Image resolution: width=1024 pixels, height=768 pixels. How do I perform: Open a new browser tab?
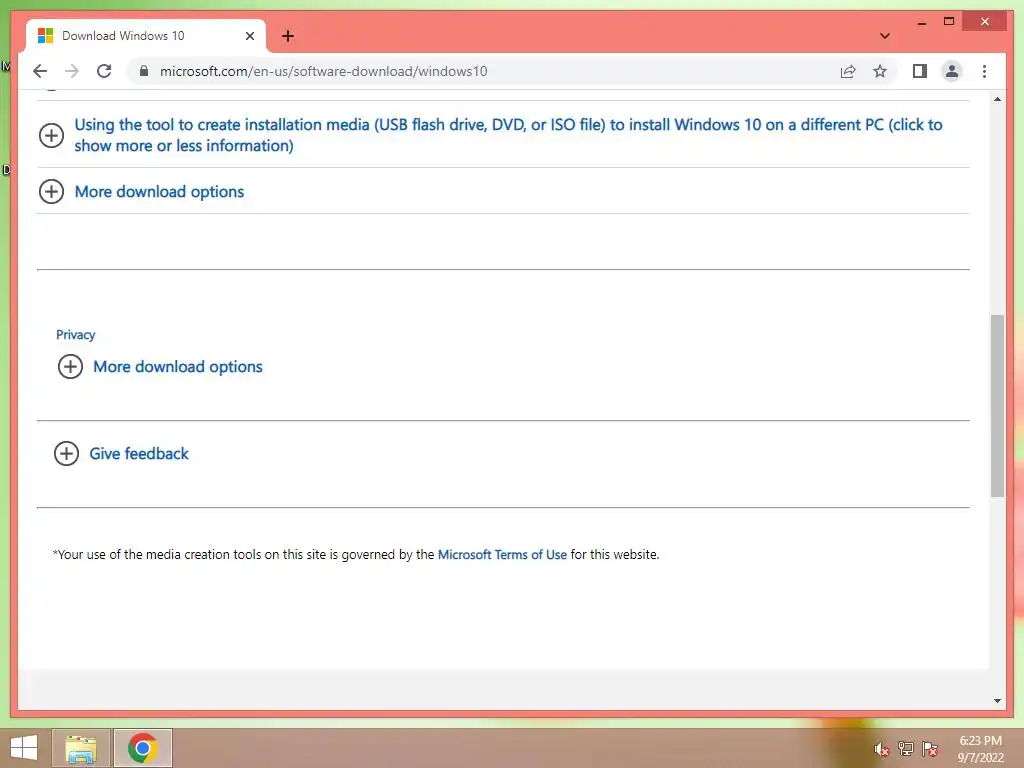tap(287, 36)
